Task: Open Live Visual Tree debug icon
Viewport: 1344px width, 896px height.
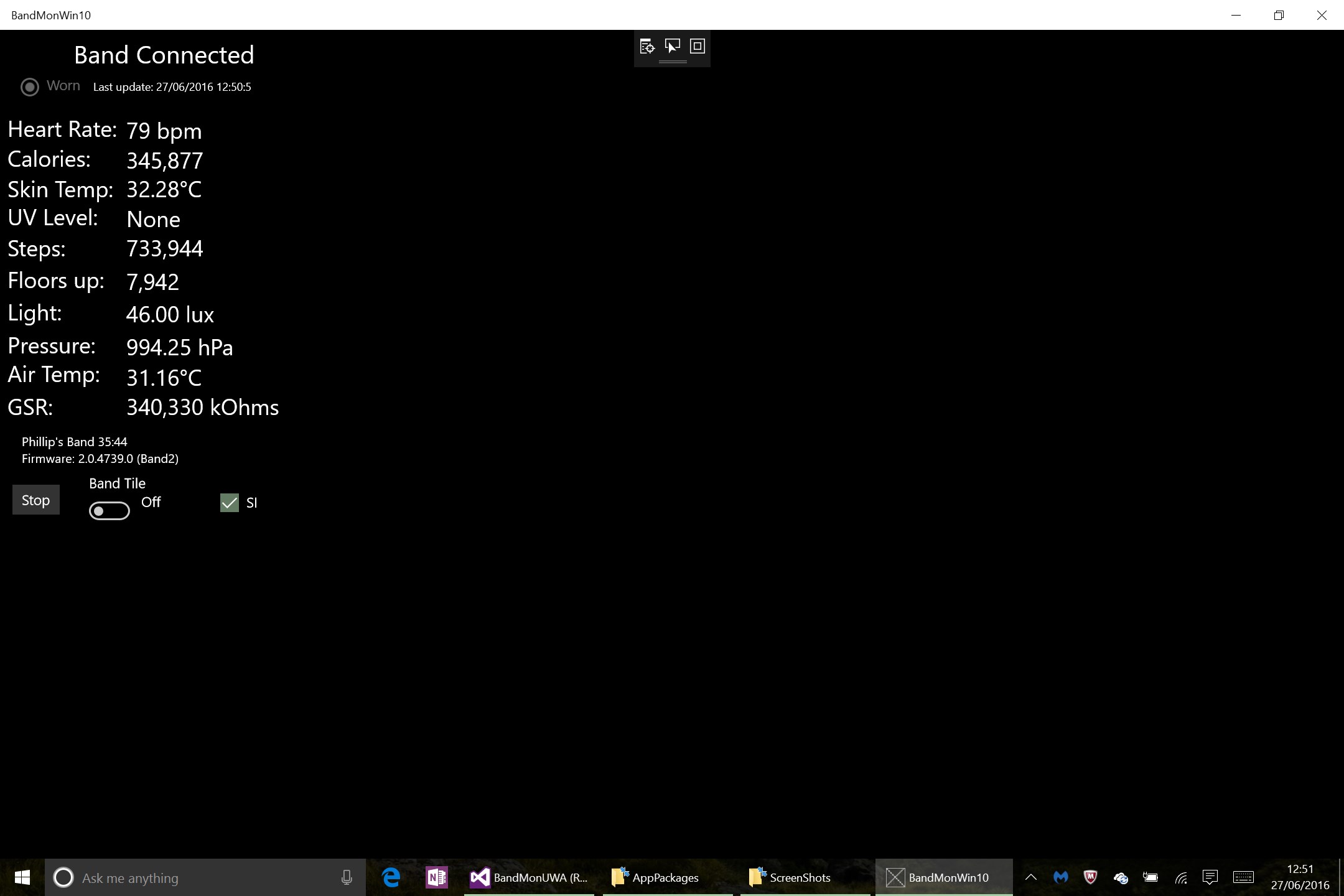Action: (x=647, y=47)
